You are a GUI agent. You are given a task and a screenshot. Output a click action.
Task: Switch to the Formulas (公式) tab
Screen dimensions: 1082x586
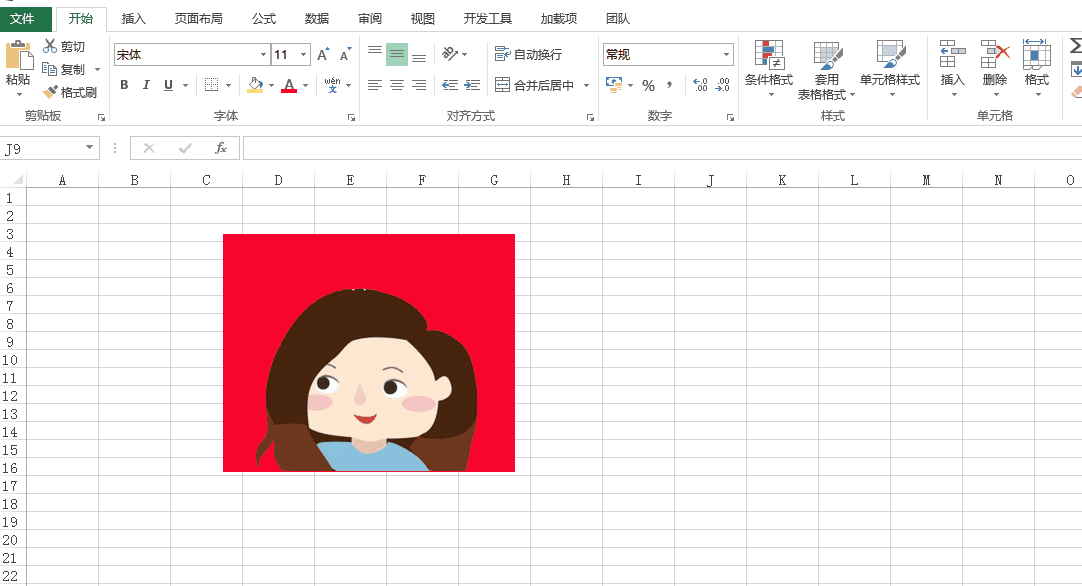tap(264, 19)
